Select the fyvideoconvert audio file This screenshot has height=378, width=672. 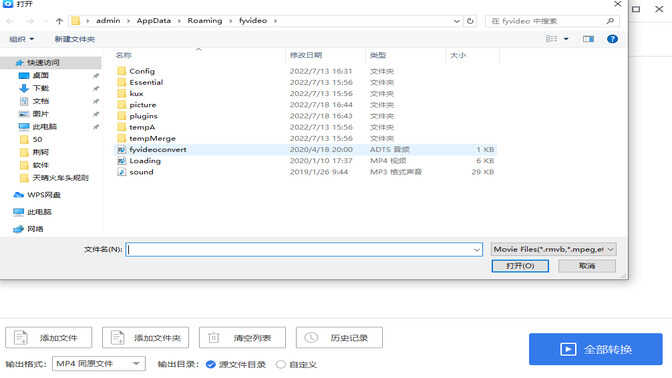158,150
